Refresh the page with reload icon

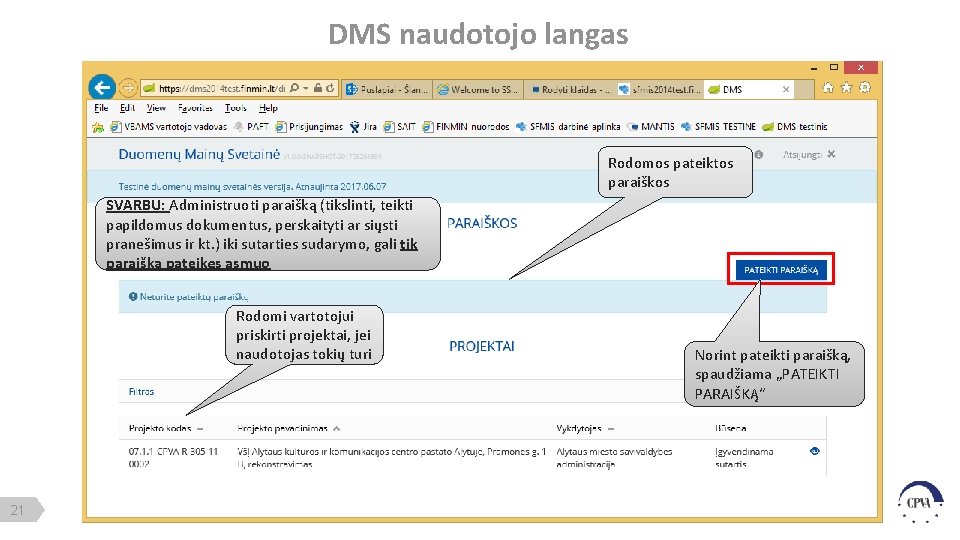click(331, 88)
